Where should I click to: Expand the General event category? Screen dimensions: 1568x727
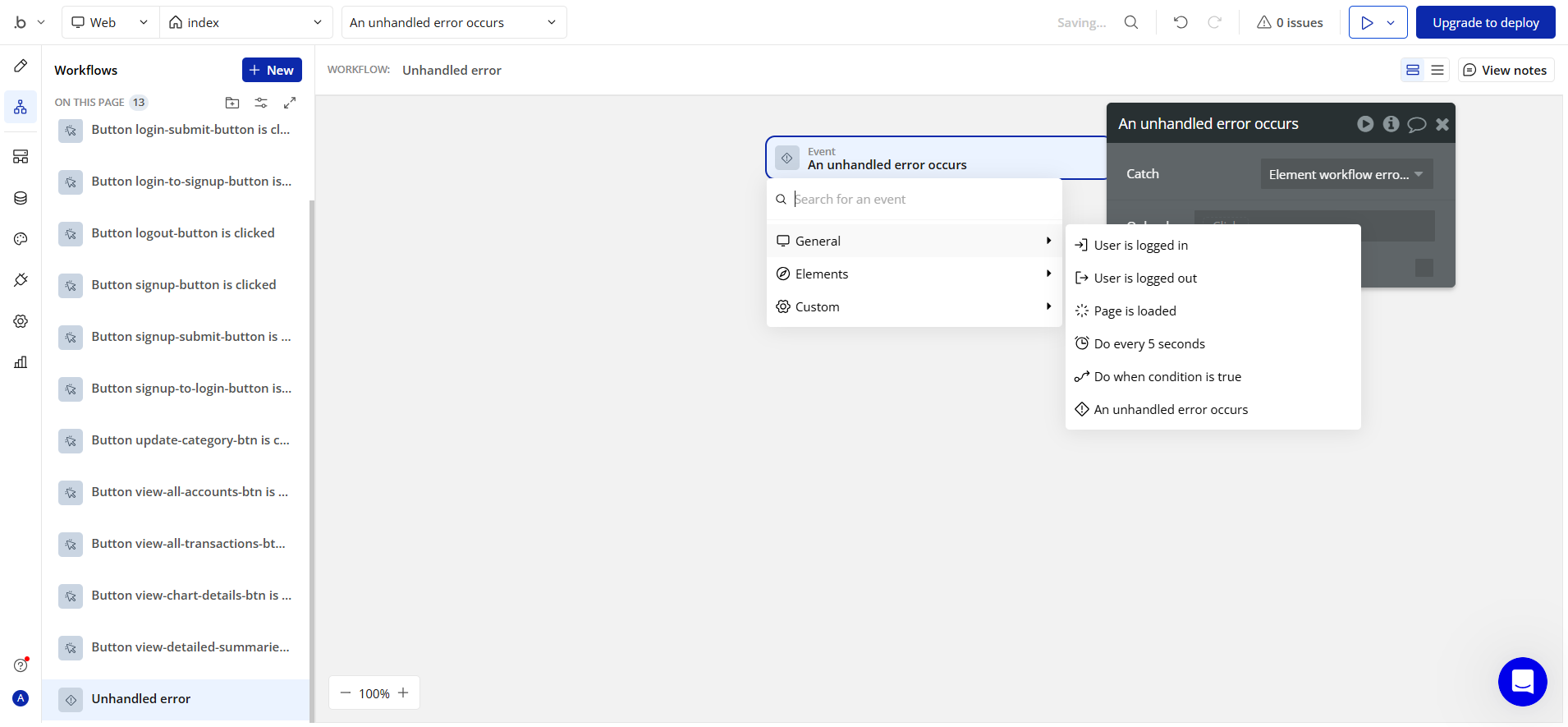click(915, 241)
